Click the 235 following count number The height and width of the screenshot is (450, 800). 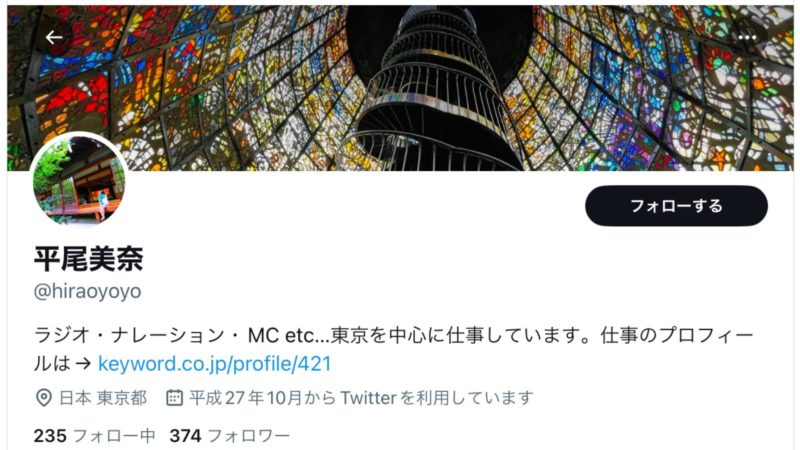pyautogui.click(x=50, y=436)
